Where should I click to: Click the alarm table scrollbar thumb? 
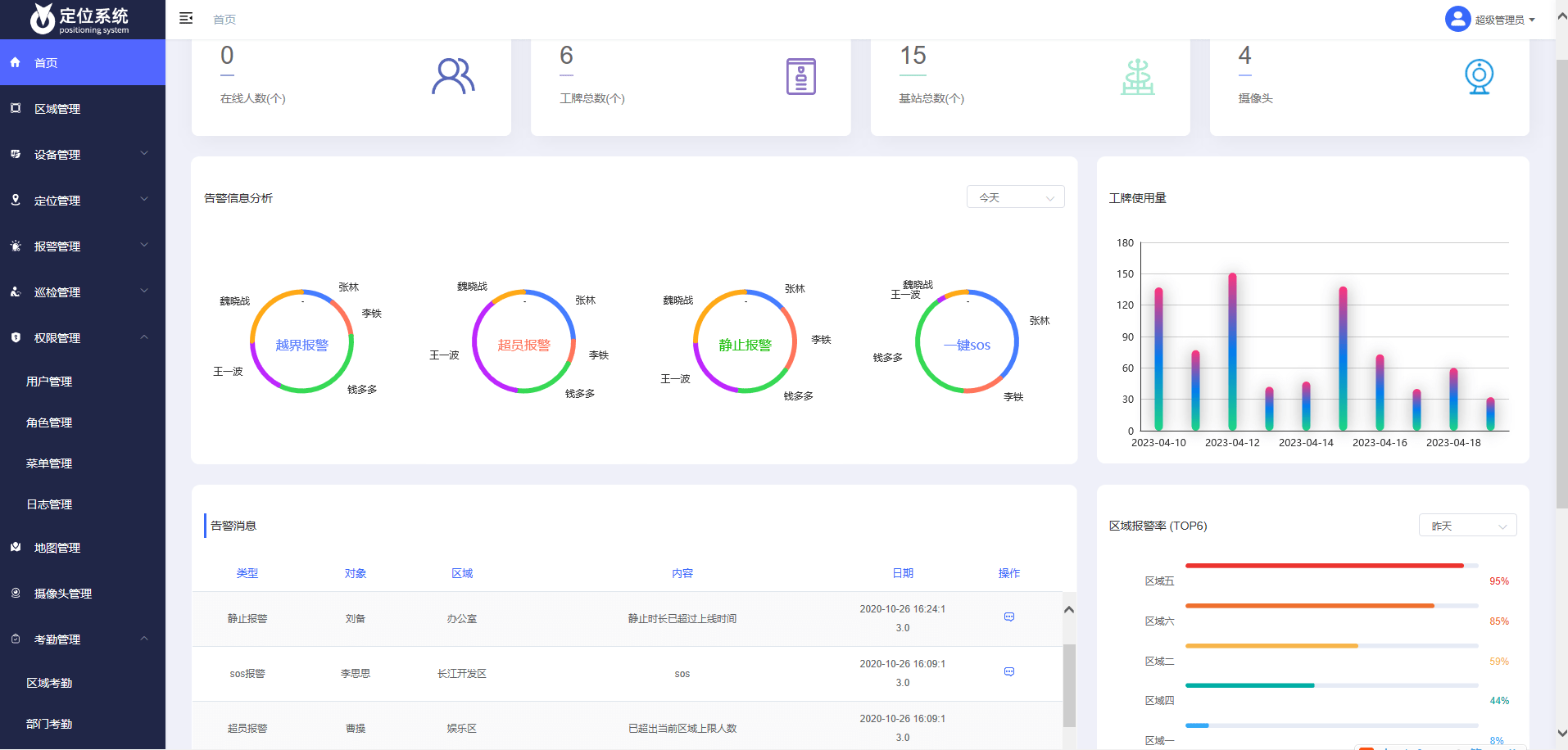[x=1069, y=685]
